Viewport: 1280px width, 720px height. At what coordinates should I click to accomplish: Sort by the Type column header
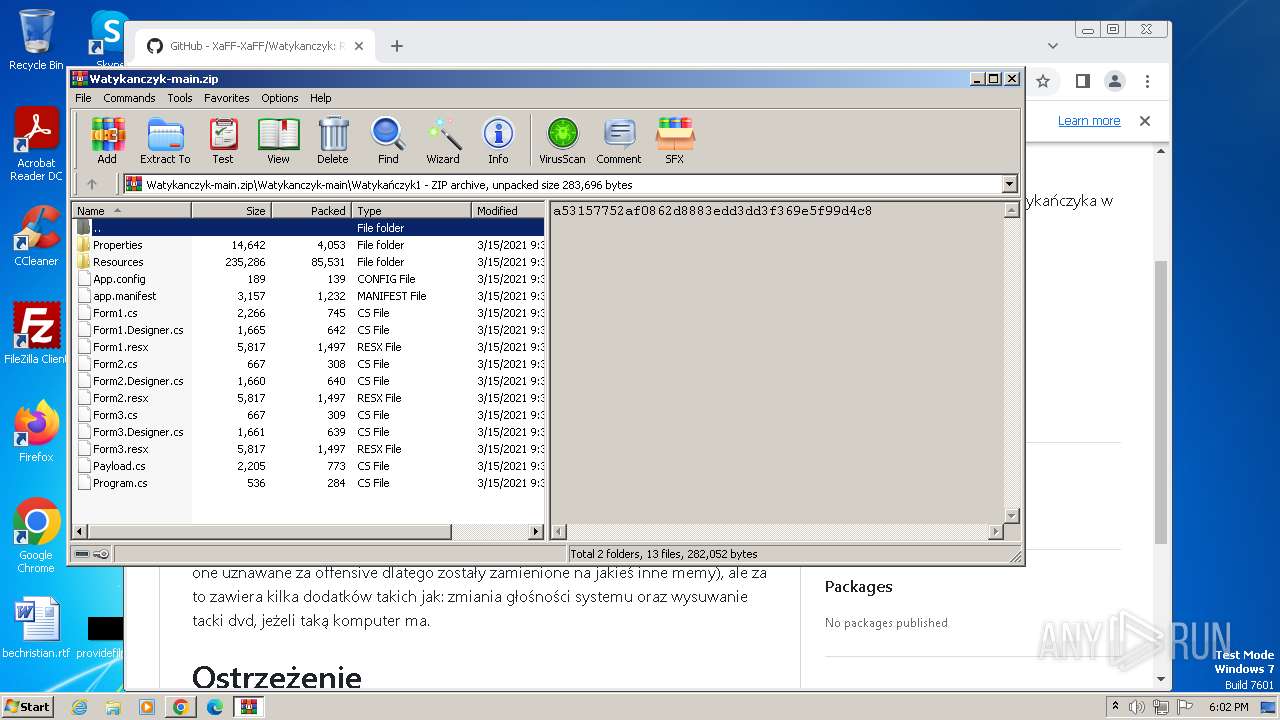411,210
